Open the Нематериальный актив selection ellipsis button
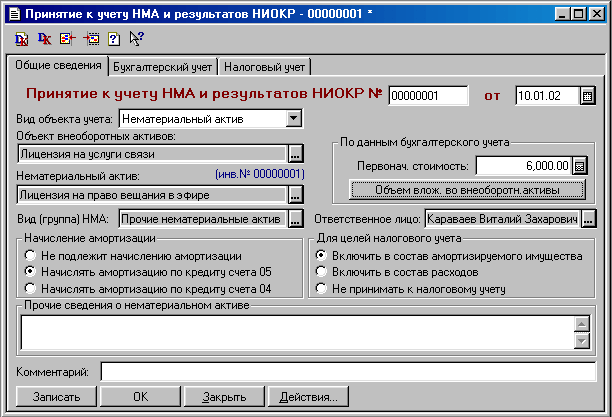This screenshot has width=612, height=417. click(295, 195)
